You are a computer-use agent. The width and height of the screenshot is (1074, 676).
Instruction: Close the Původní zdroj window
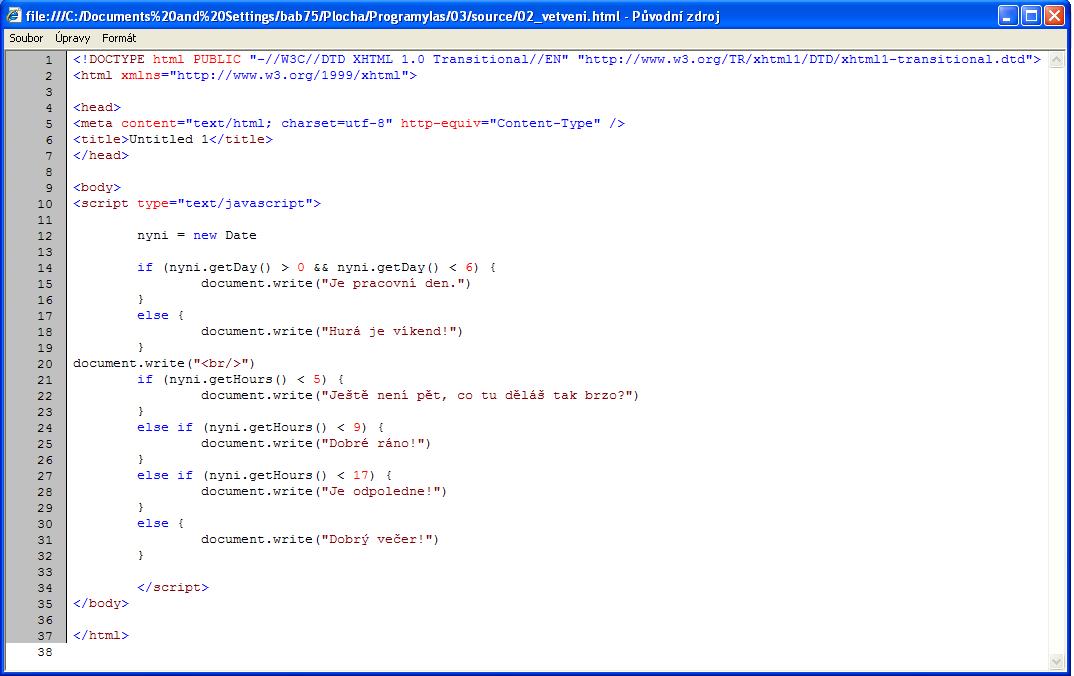coord(1054,15)
